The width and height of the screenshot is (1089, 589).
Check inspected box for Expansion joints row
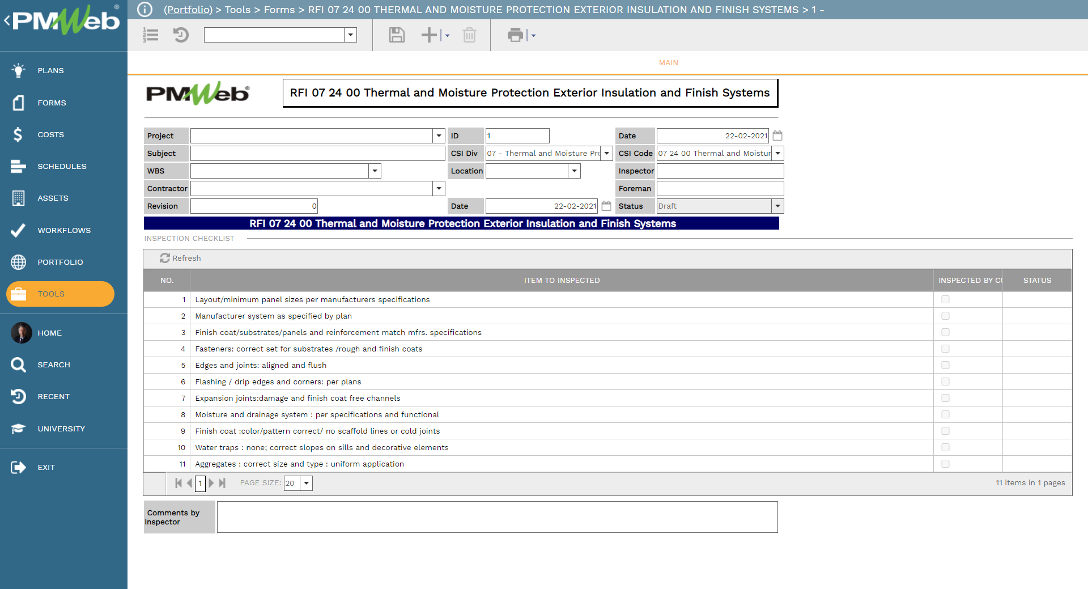(945, 398)
